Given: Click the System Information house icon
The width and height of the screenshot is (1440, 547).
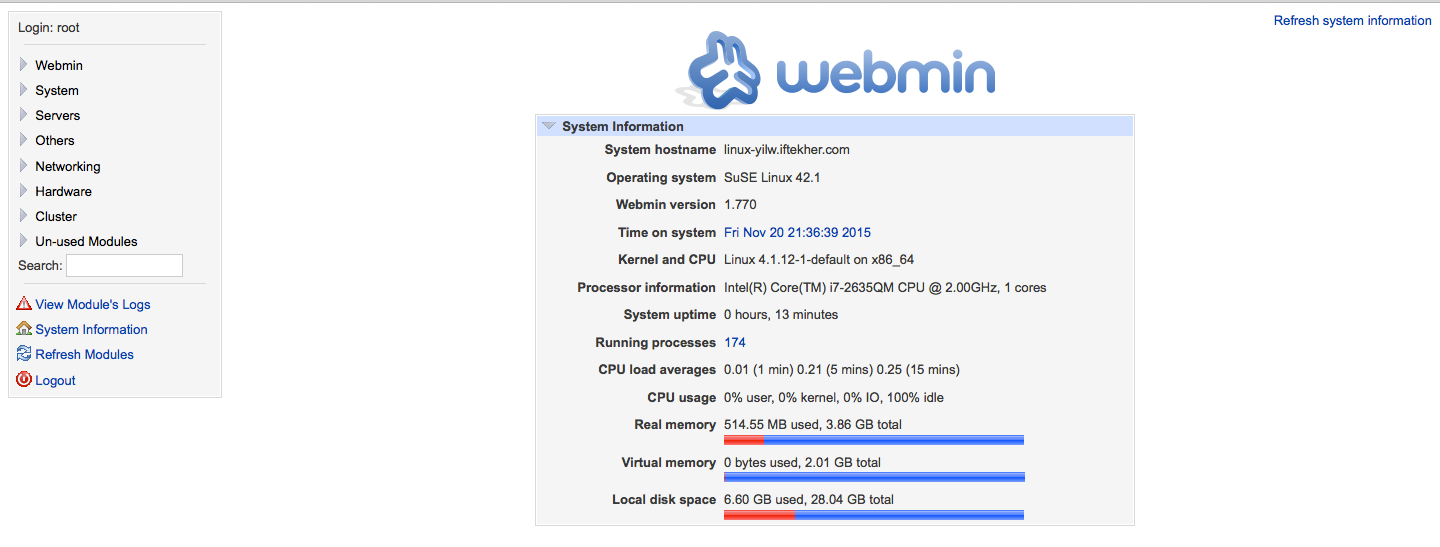Looking at the screenshot, I should tap(24, 329).
